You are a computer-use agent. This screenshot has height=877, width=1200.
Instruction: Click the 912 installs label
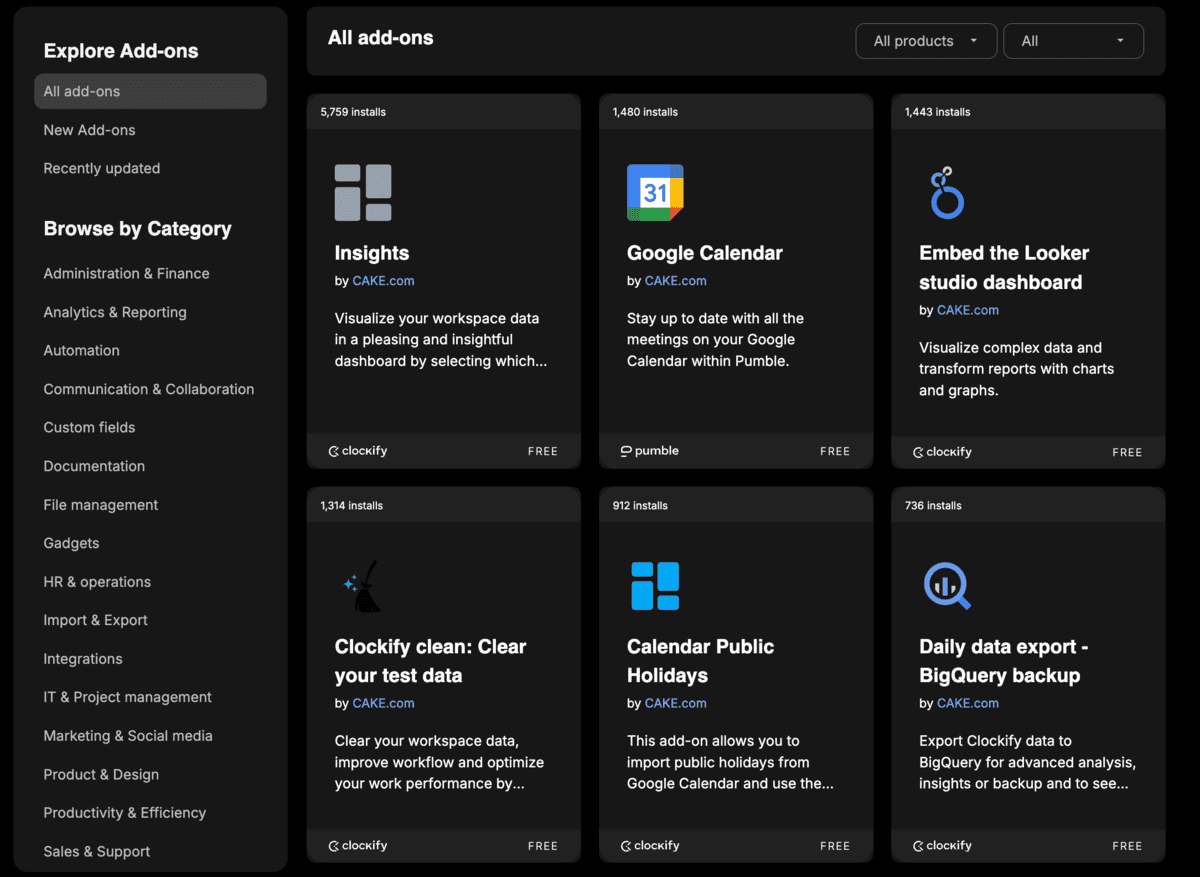click(x=640, y=506)
